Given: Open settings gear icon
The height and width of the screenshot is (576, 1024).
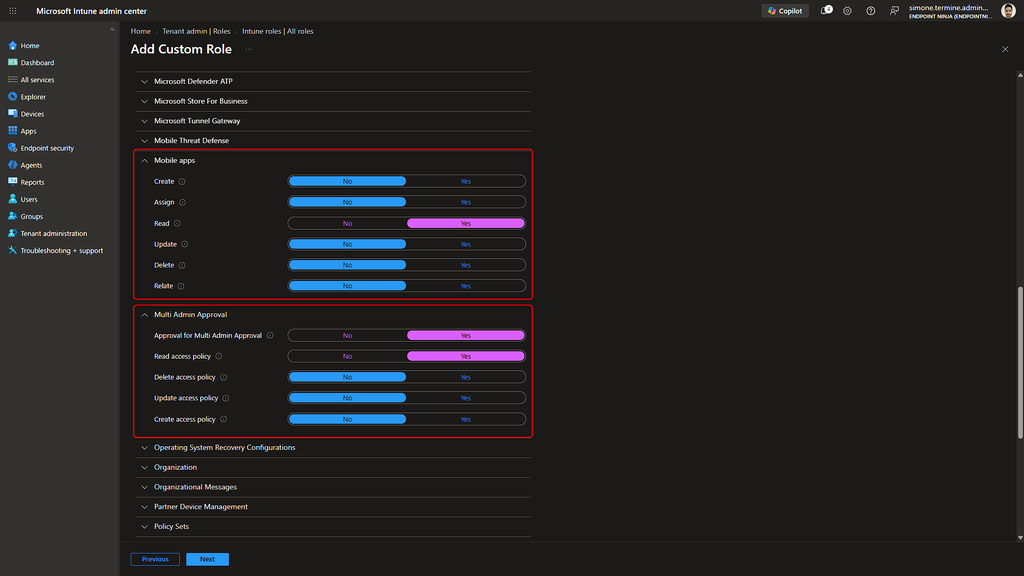Looking at the screenshot, I should coord(847,11).
